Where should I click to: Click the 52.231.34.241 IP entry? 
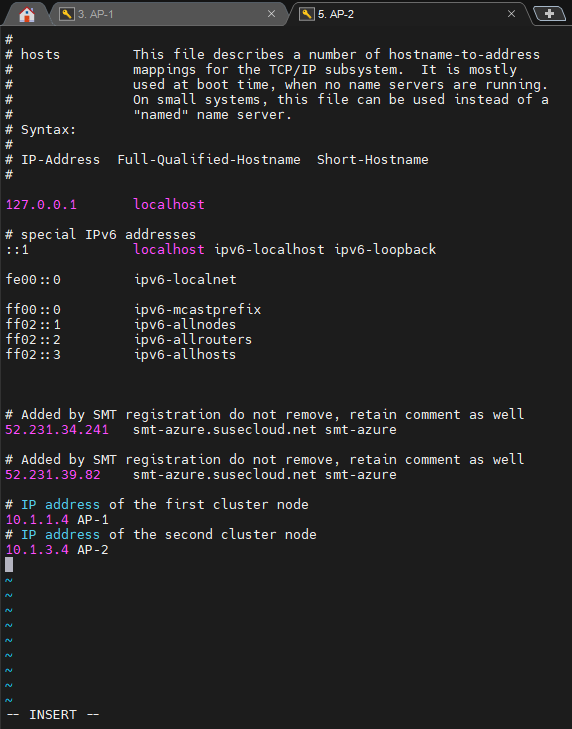point(57,430)
